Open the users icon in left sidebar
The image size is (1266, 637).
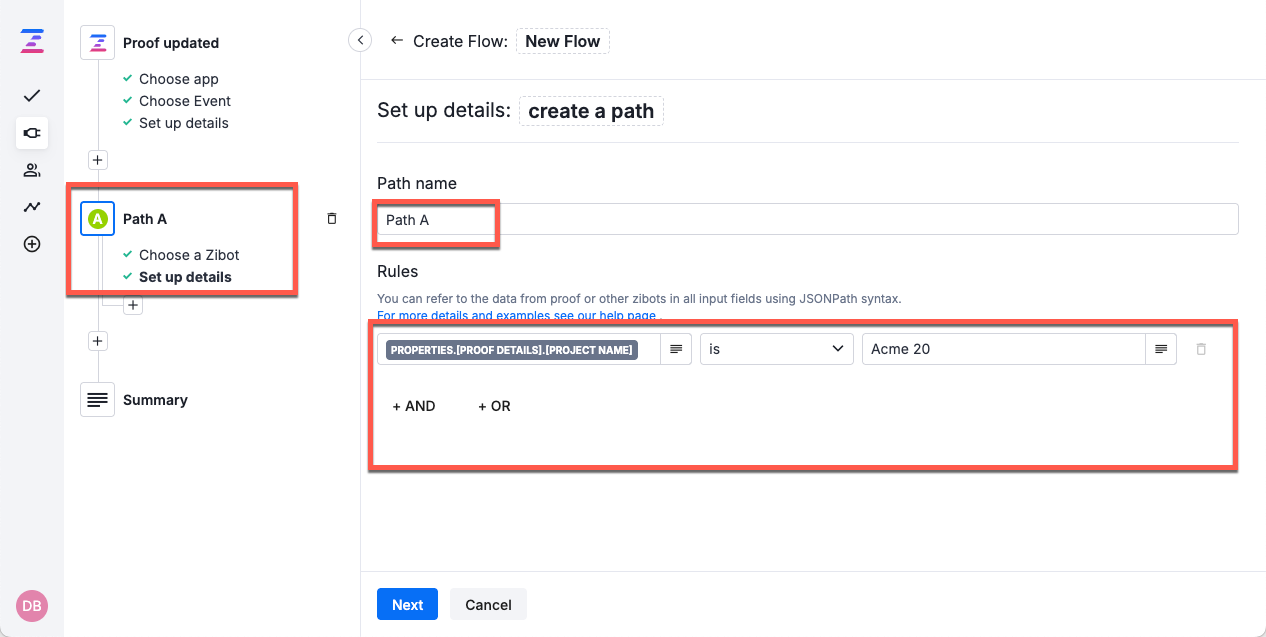coord(31,170)
